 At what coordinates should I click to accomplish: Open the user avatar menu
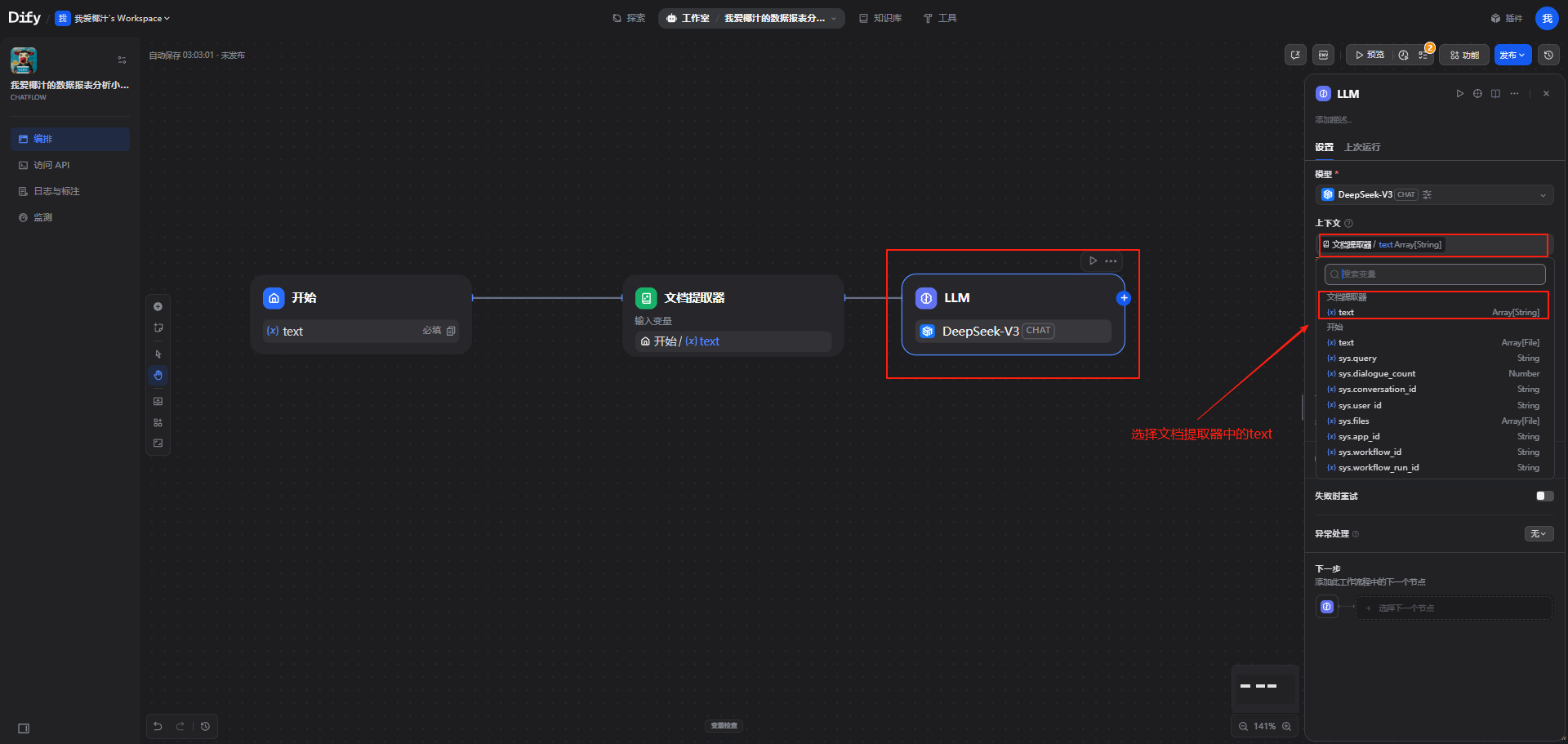(x=1547, y=18)
